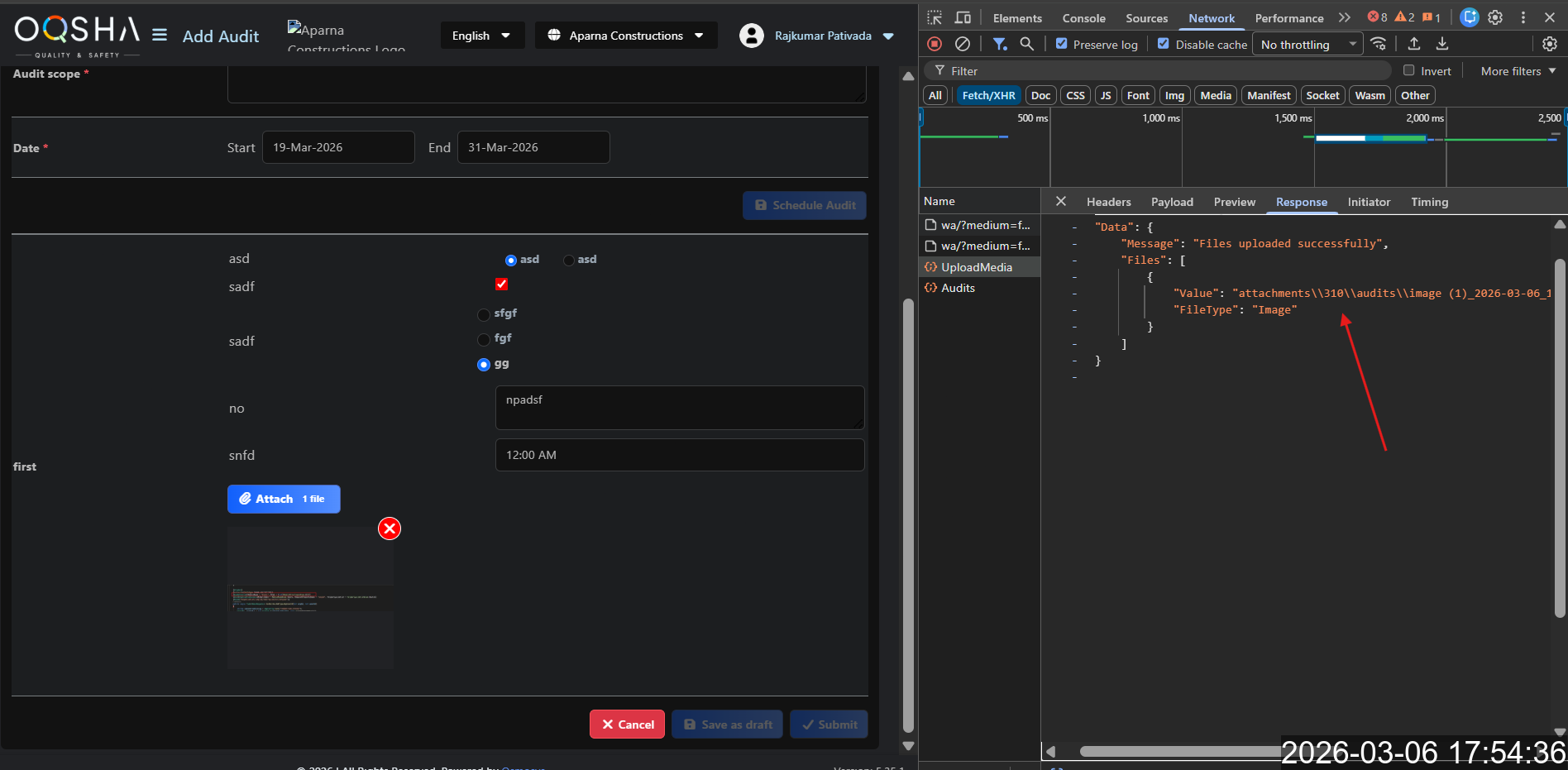Open network search with the magnifier icon
Image resolution: width=1568 pixels, height=770 pixels.
click(1026, 44)
